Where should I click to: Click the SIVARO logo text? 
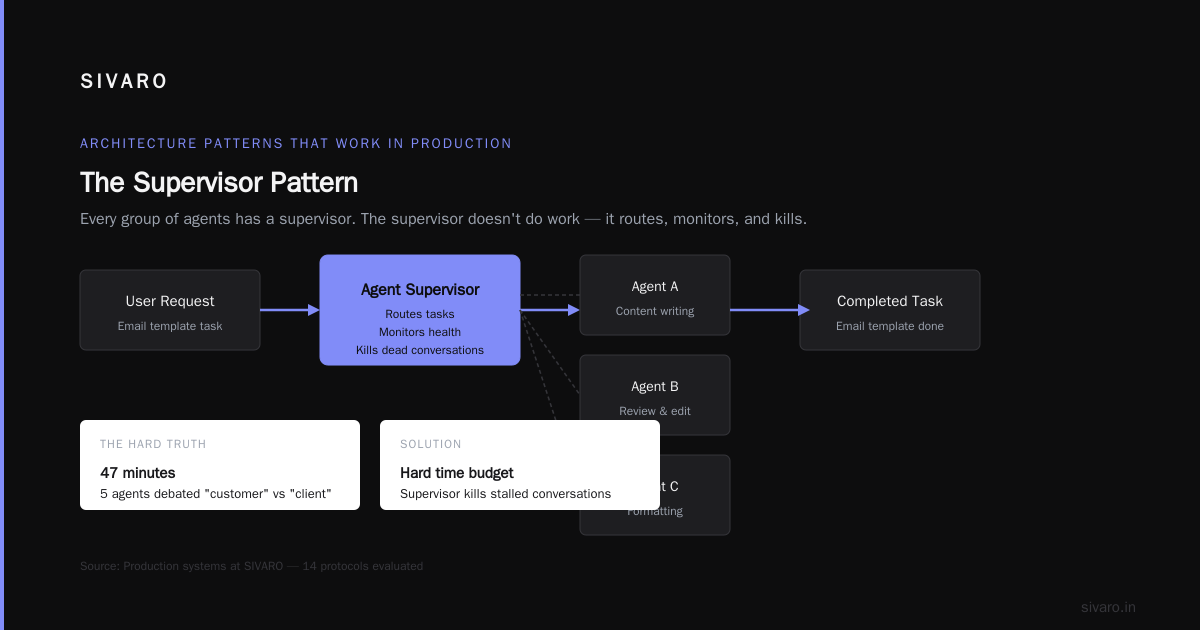coord(124,82)
